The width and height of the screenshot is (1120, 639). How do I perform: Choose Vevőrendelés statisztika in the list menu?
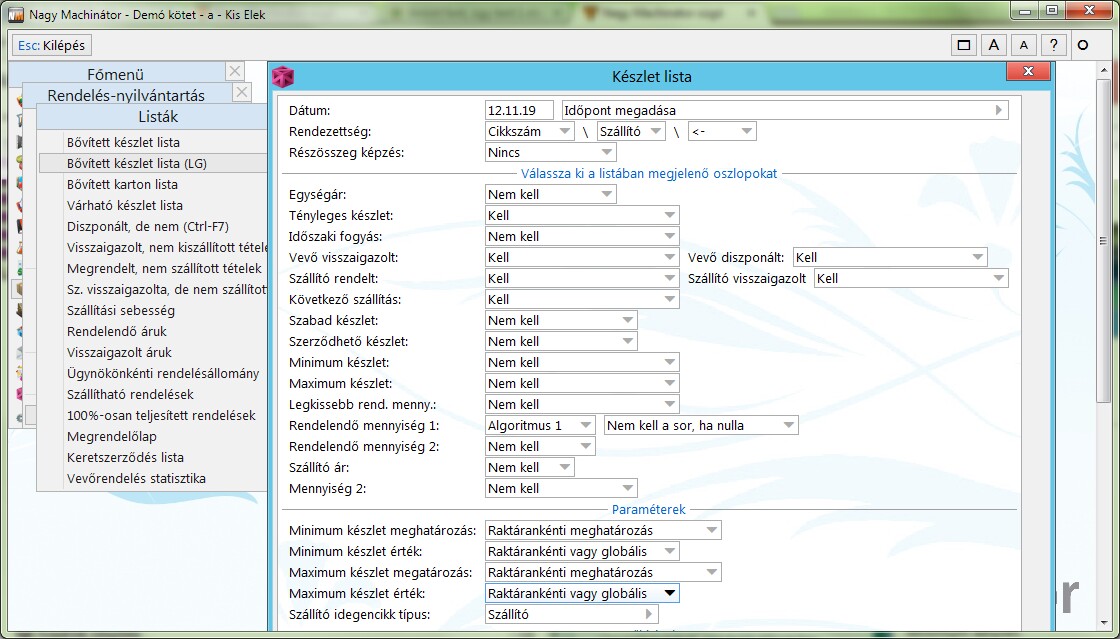136,478
